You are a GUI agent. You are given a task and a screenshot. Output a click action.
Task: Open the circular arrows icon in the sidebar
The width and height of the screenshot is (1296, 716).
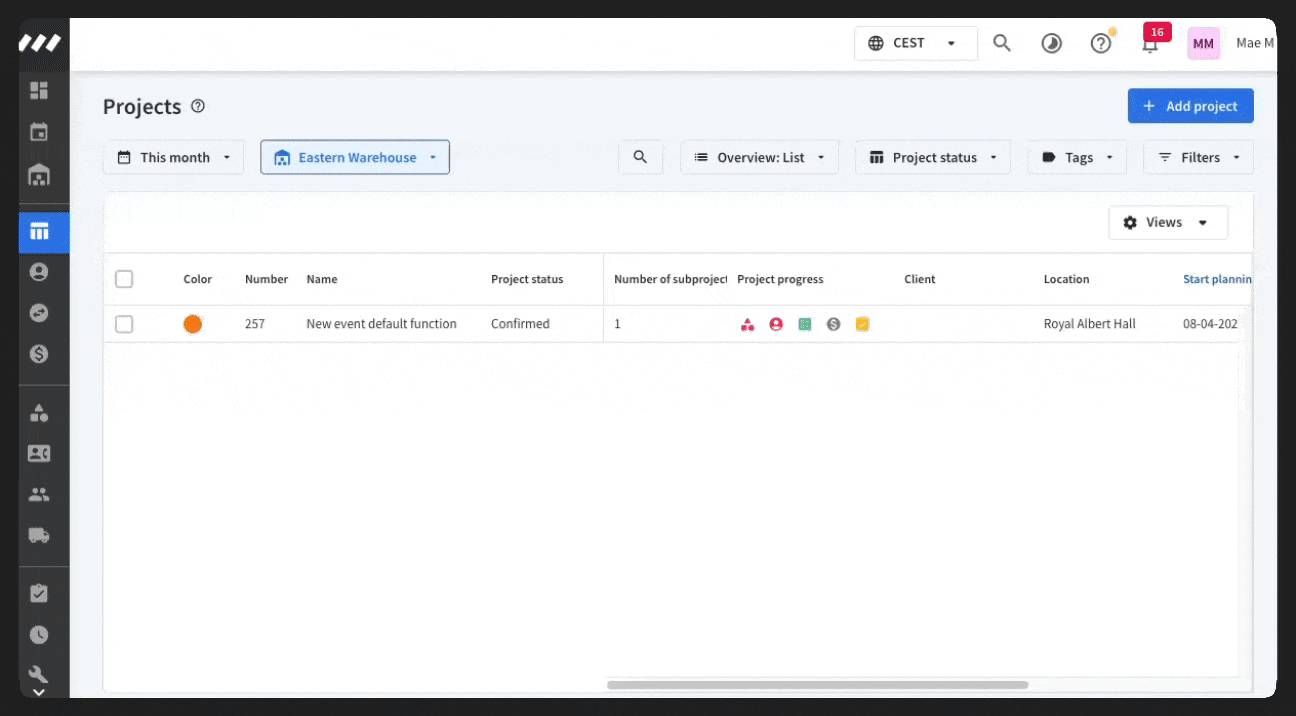39,313
